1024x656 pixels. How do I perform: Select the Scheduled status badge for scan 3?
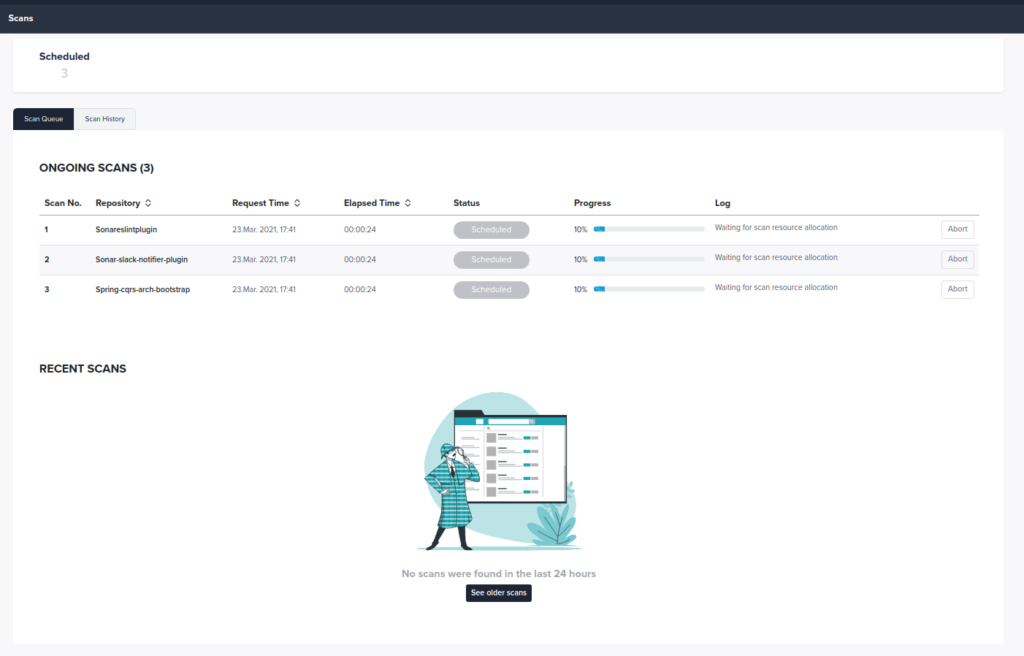pos(491,289)
